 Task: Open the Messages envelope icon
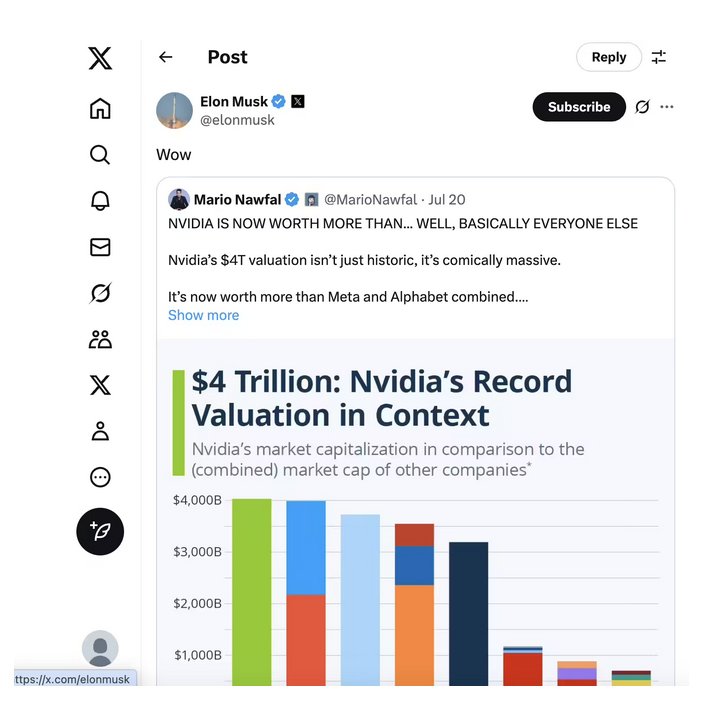click(100, 247)
